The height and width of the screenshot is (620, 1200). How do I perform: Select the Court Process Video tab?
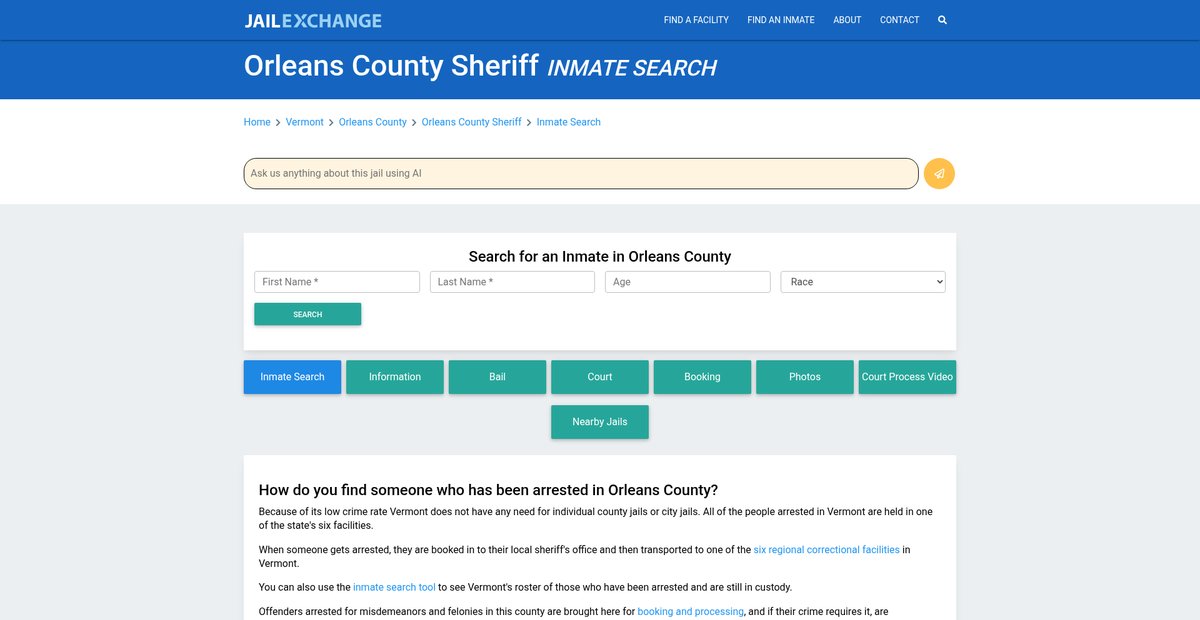(907, 377)
